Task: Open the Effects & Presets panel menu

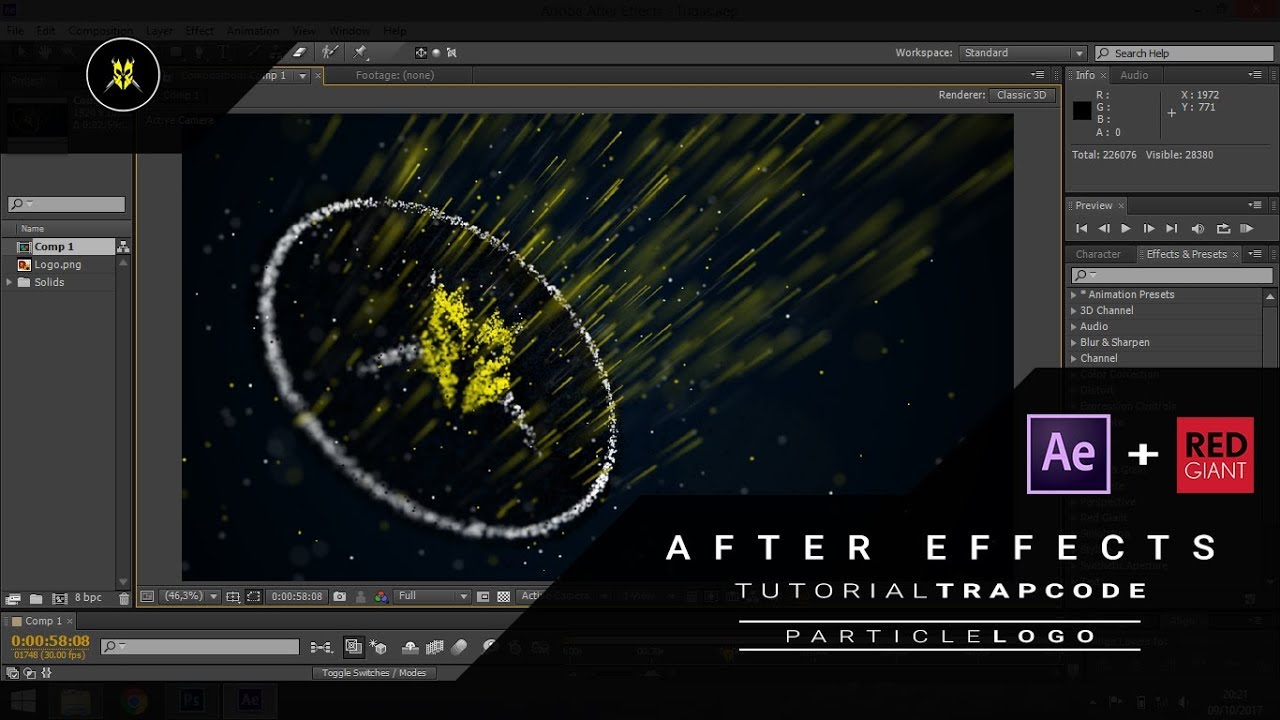Action: point(1256,254)
